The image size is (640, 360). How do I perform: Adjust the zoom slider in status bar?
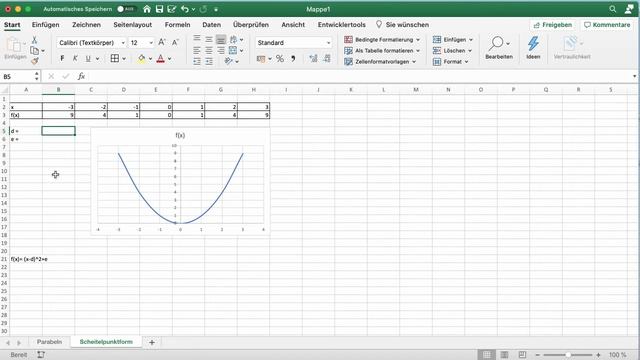click(568, 355)
